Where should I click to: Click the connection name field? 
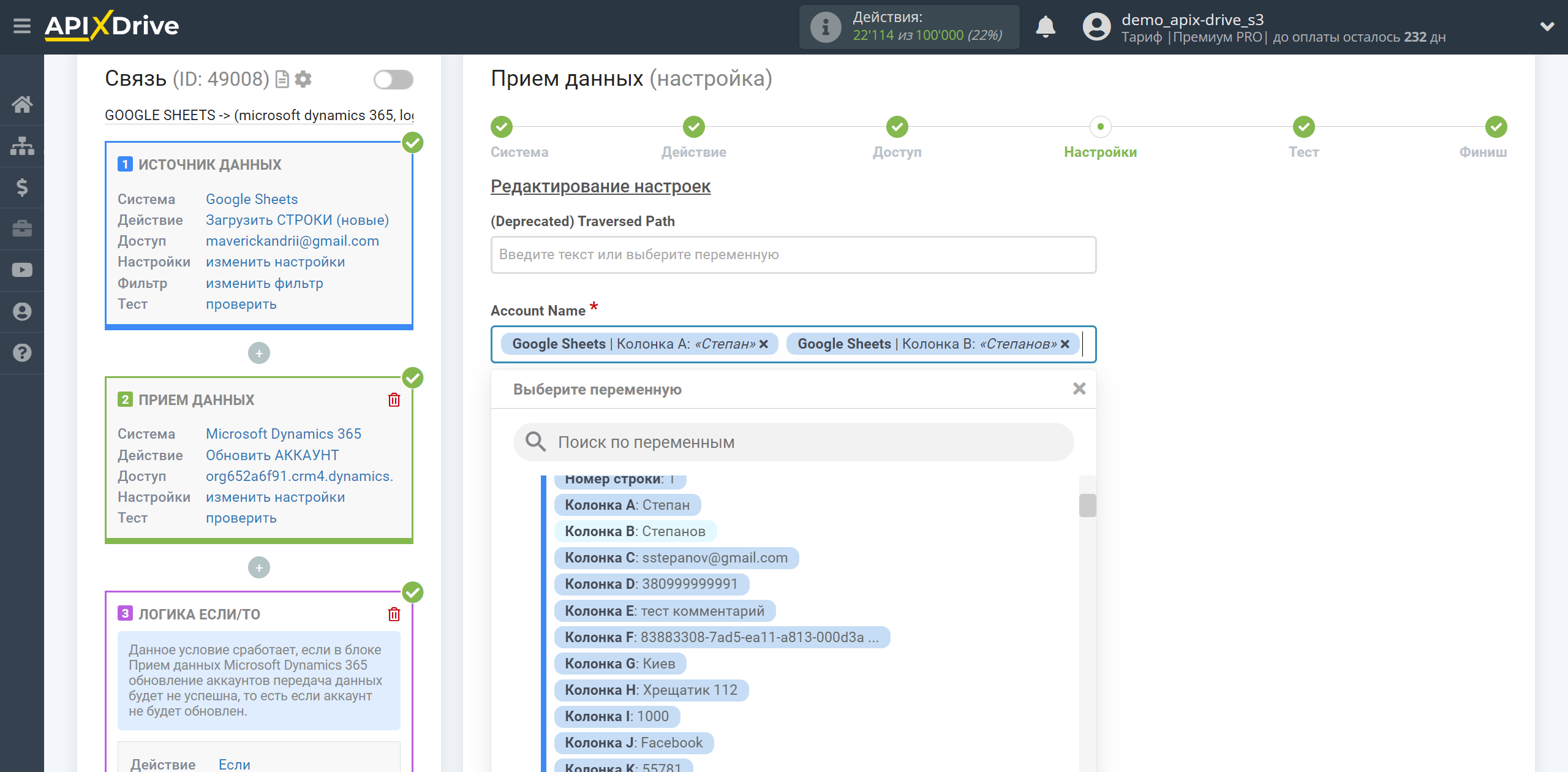(259, 115)
